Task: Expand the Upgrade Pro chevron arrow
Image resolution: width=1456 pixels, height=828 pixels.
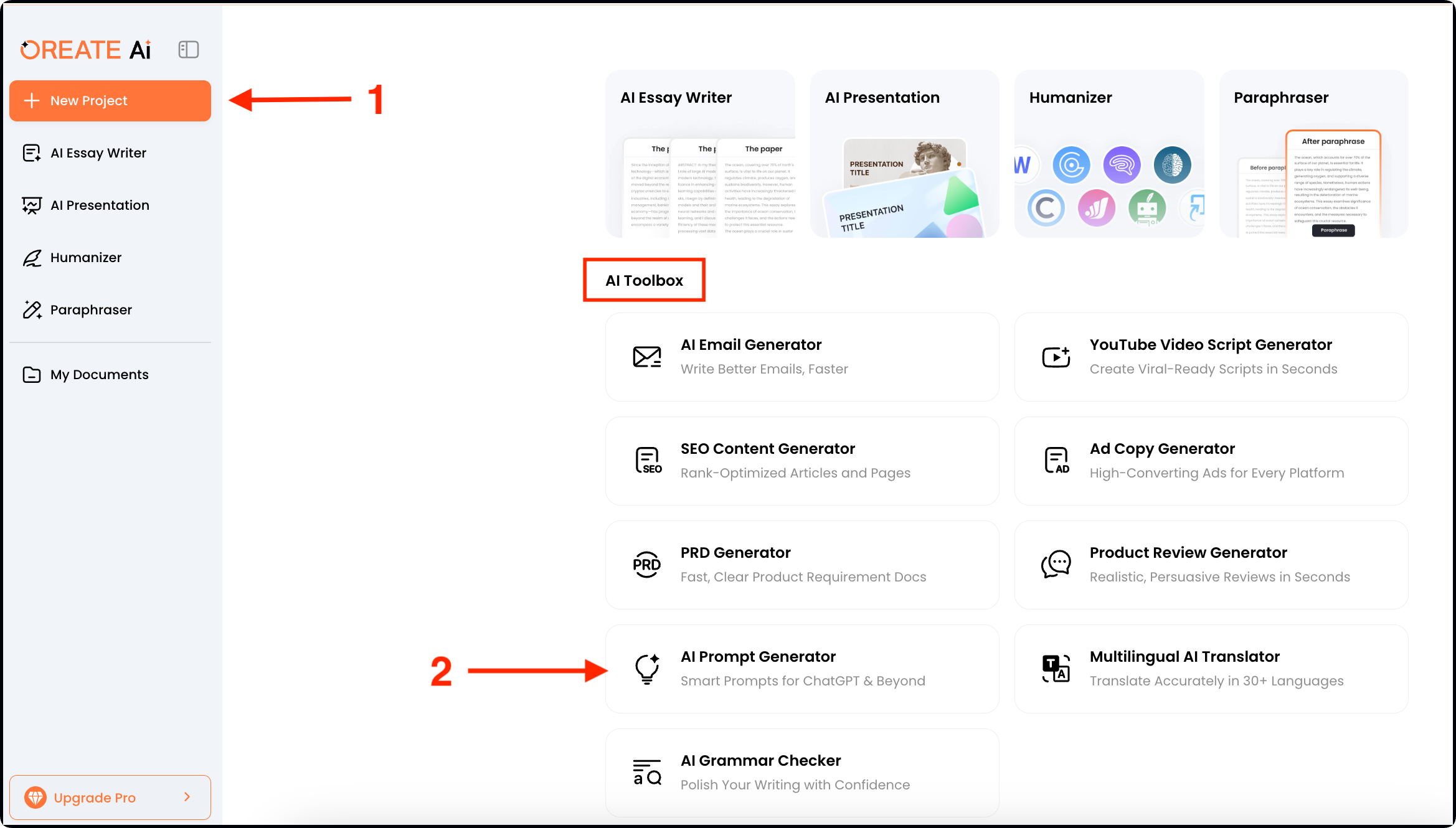Action: tap(187, 797)
